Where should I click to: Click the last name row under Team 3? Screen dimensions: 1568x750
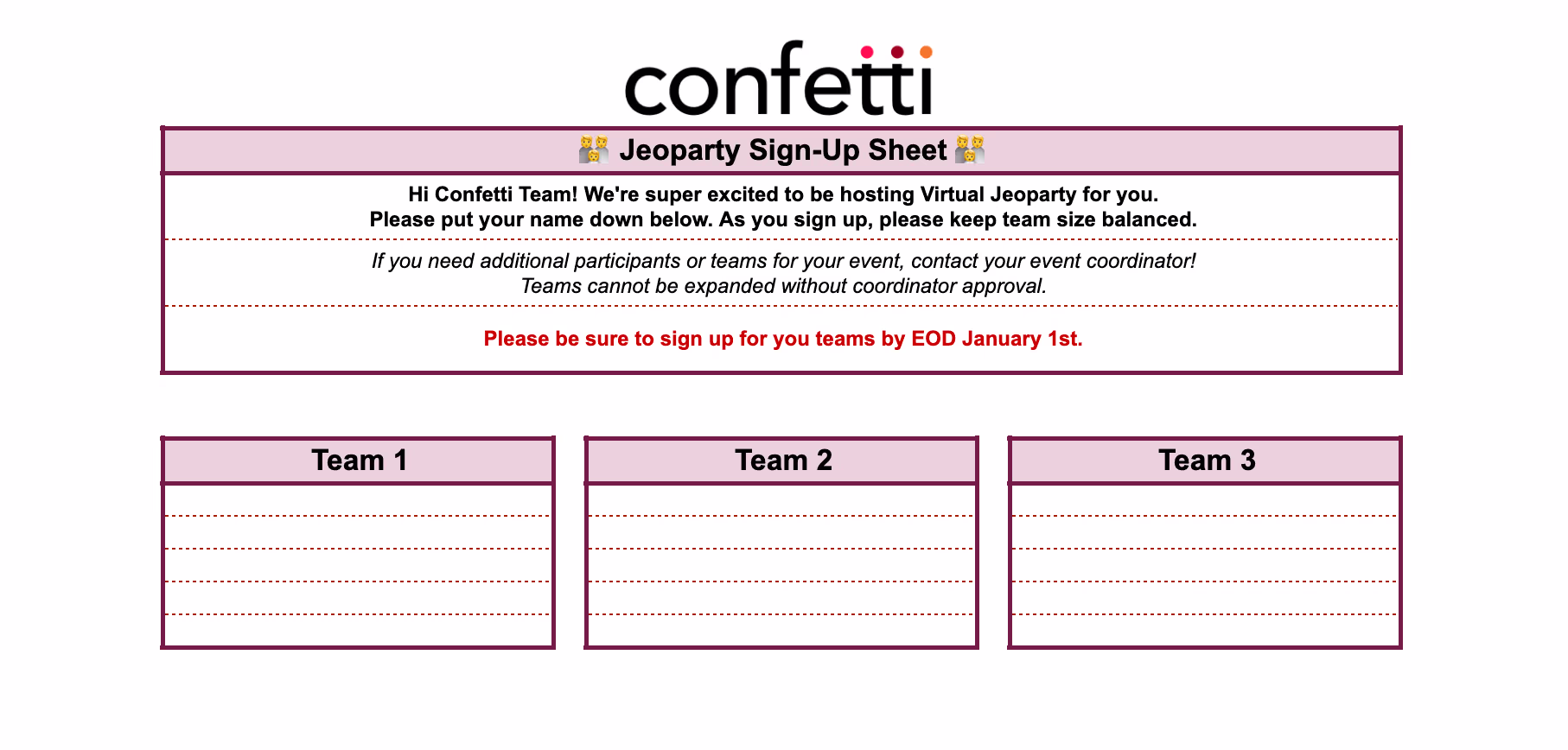coord(1205,630)
